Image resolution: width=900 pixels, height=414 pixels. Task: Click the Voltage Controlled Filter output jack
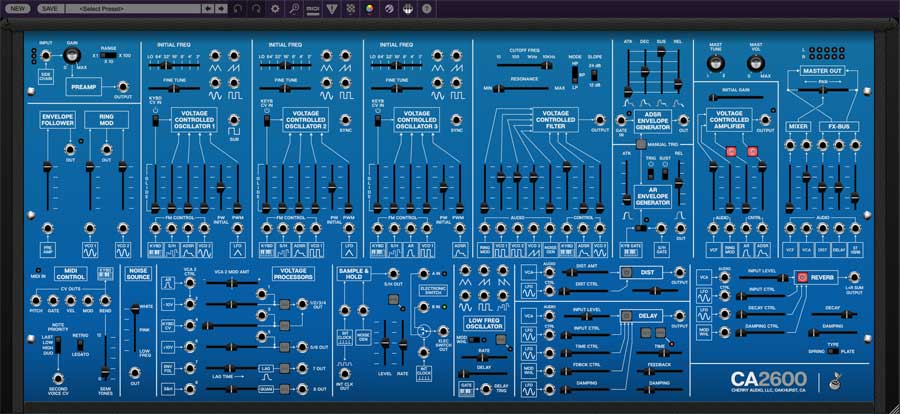point(600,120)
